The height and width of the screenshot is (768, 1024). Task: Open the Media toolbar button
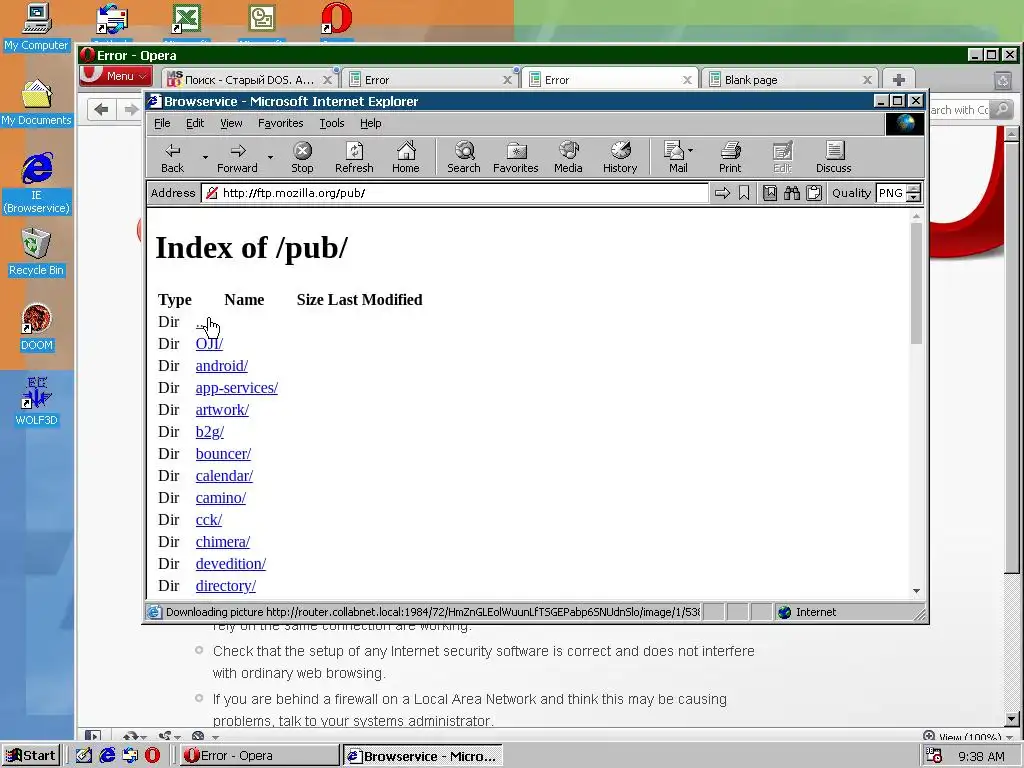pos(568,158)
